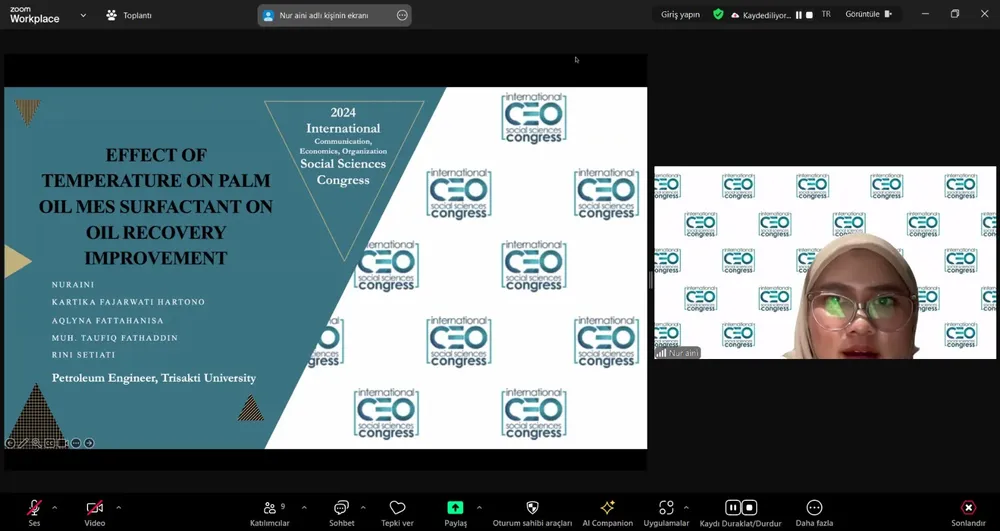This screenshot has width=1000, height=531.
Task: Click the Tepki ver reactions heart icon
Action: click(x=397, y=508)
